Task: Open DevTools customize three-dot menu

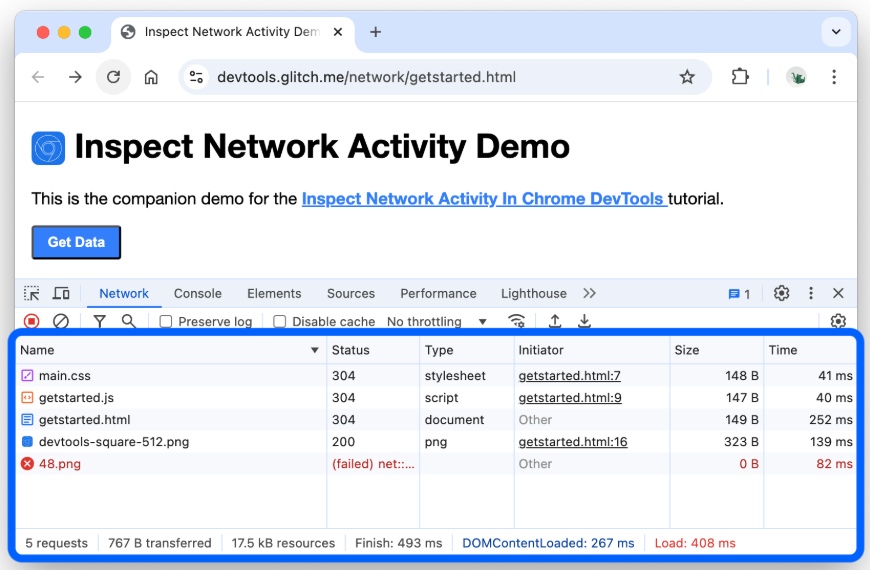Action: click(x=811, y=293)
